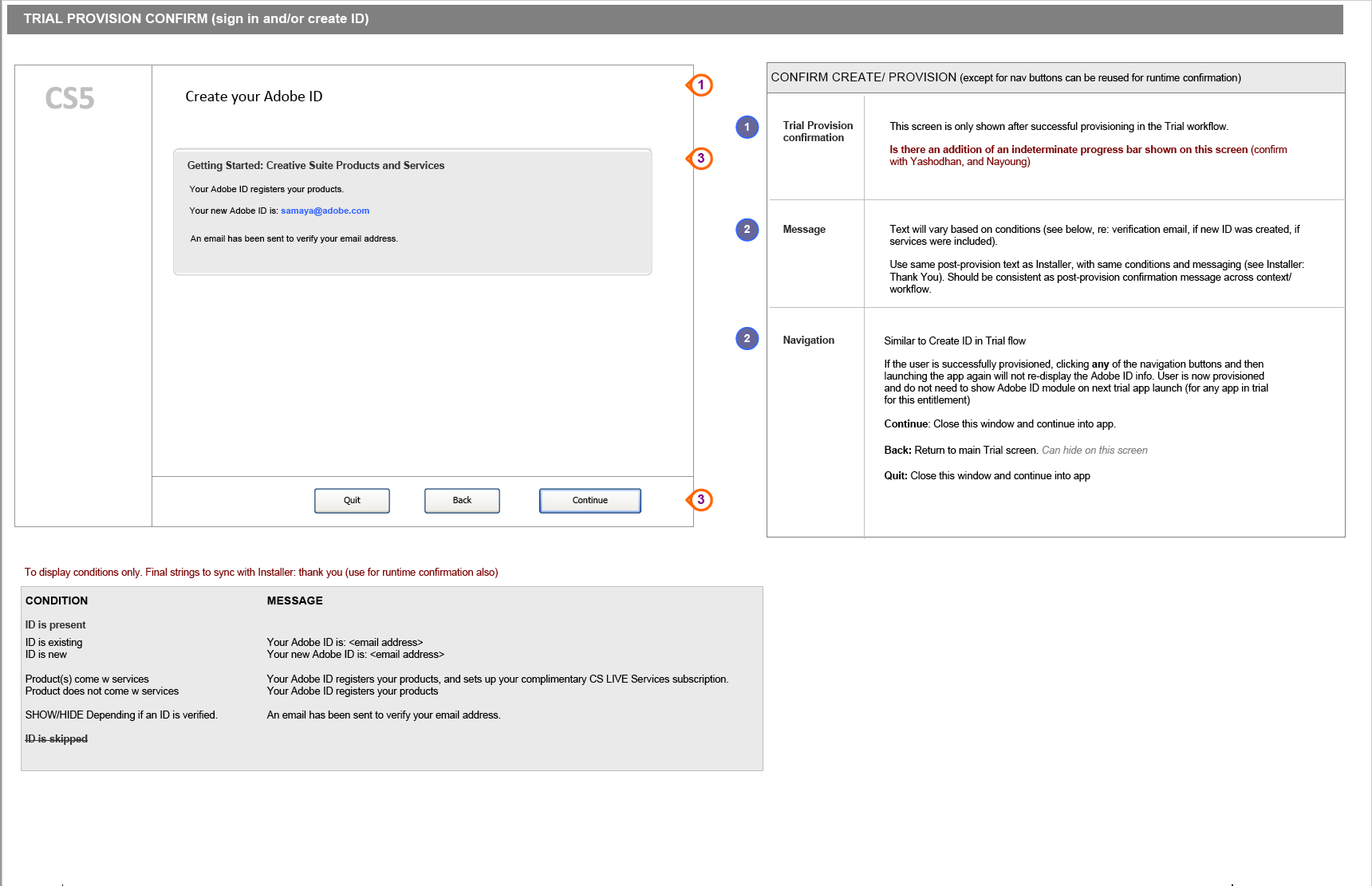Select 'Getting Started: Creative Suite Products and Services' heading
The height and width of the screenshot is (886, 1372).
point(316,165)
